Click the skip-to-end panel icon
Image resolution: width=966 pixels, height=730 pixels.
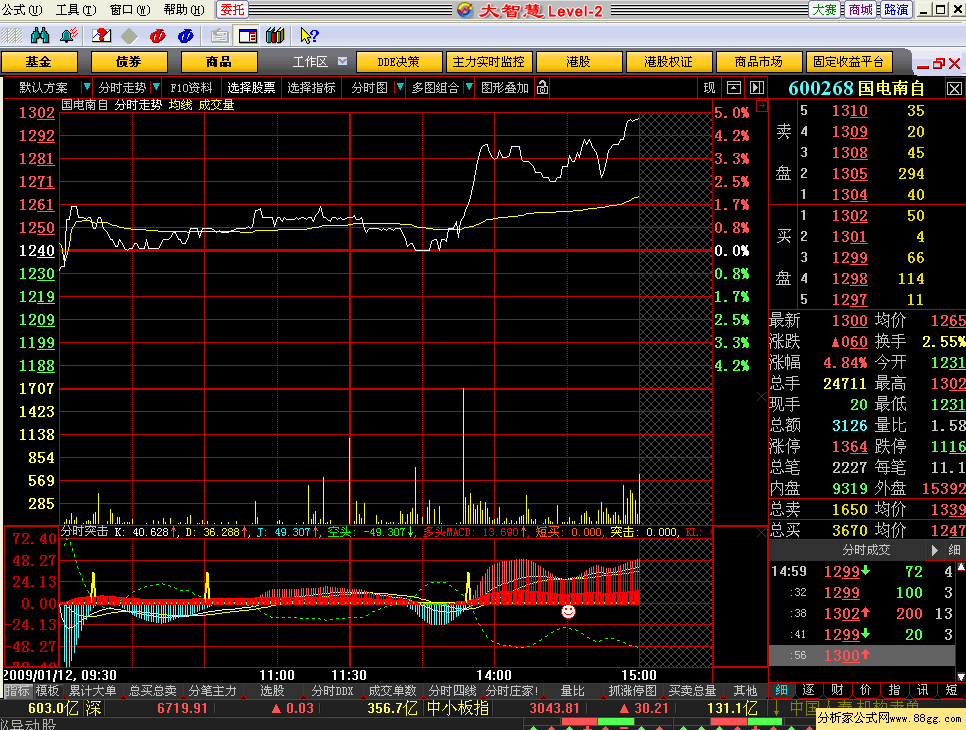[x=757, y=87]
